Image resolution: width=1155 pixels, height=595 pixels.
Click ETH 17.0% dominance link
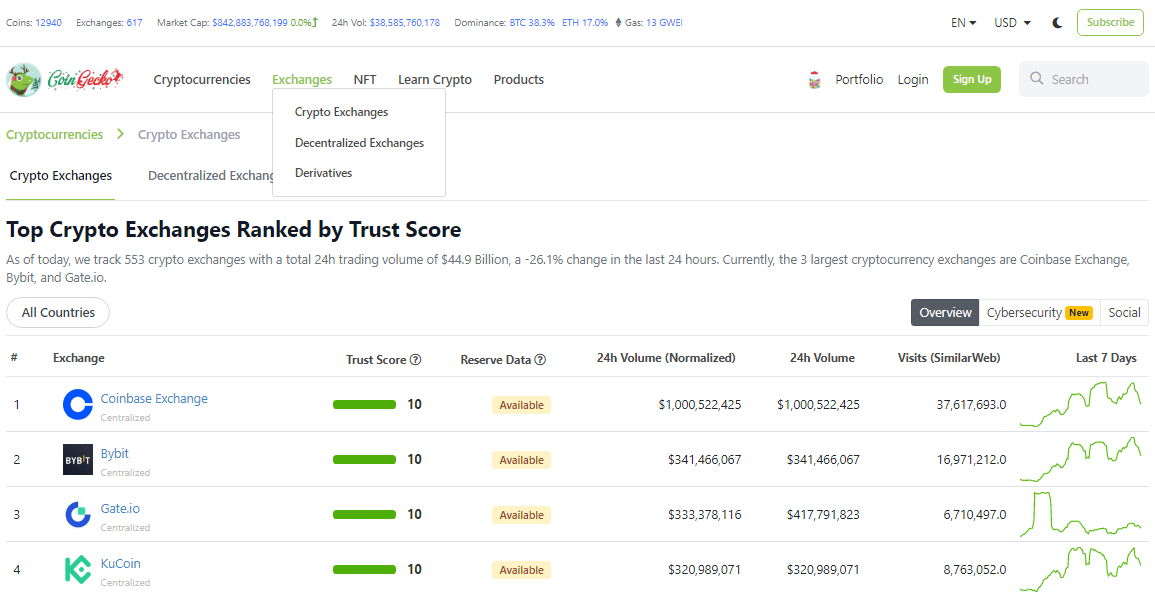point(585,23)
